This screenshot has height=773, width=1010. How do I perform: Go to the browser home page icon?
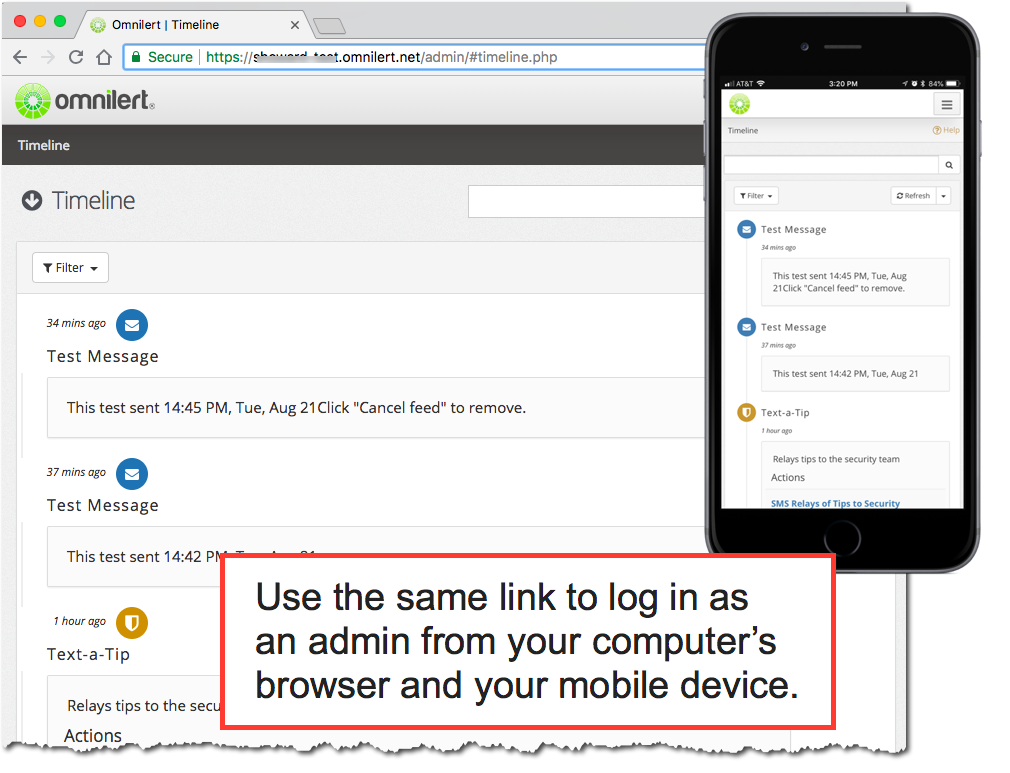click(104, 57)
